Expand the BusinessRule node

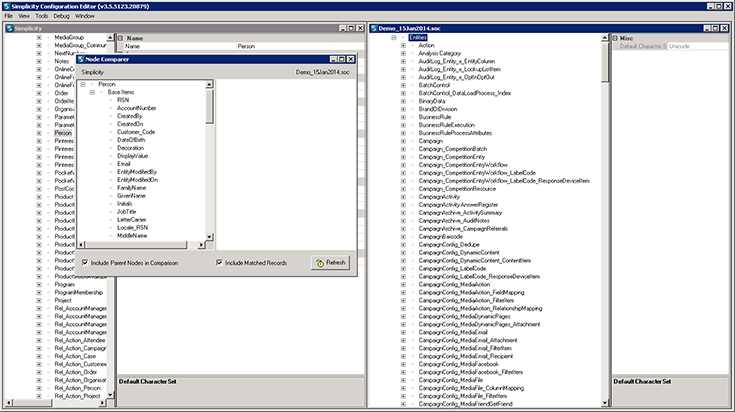tap(403, 117)
